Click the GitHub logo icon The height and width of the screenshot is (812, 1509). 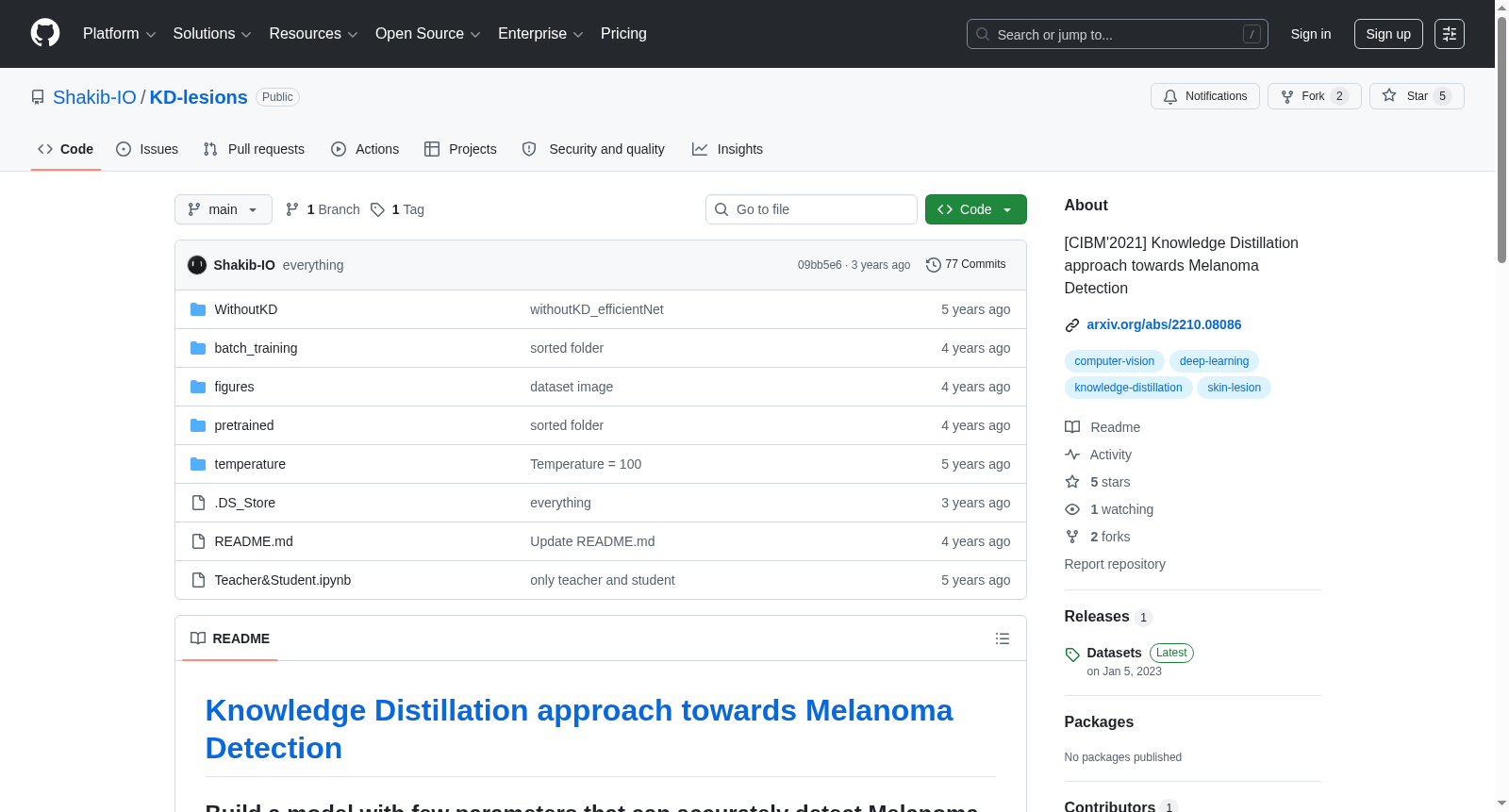(x=45, y=34)
